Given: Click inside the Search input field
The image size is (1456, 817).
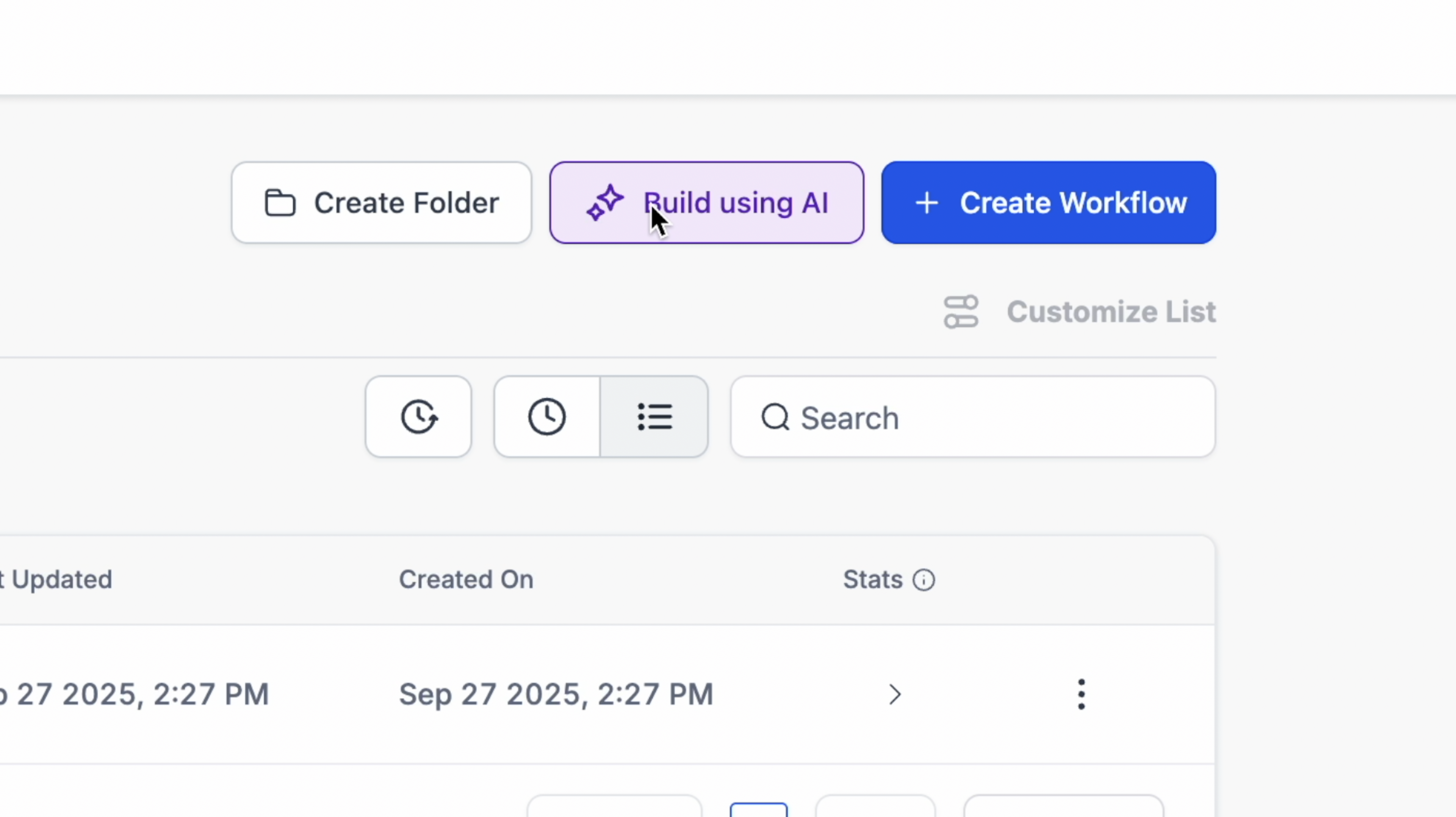Looking at the screenshot, I should point(995,418).
